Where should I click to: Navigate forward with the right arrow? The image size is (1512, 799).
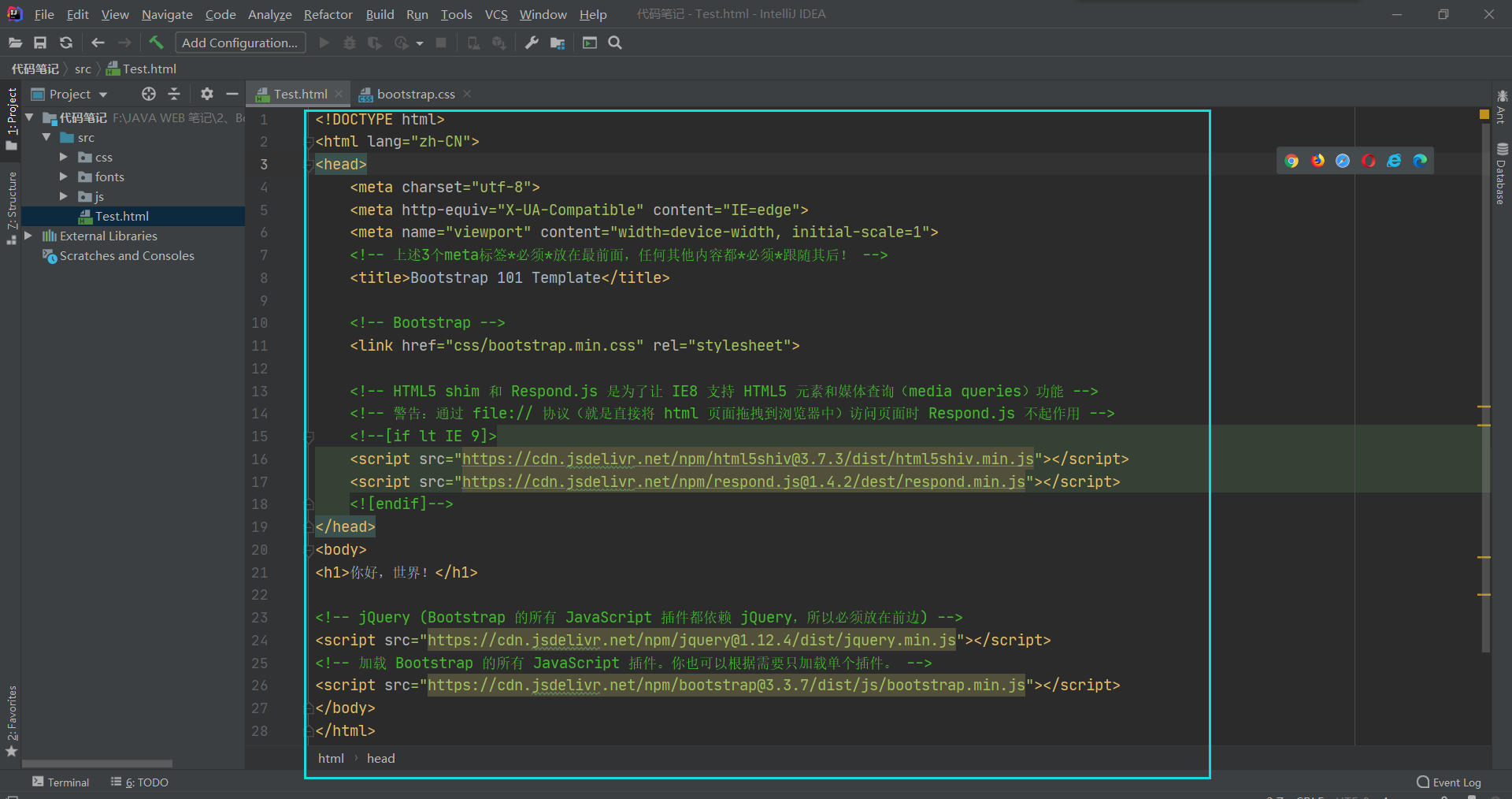click(124, 43)
